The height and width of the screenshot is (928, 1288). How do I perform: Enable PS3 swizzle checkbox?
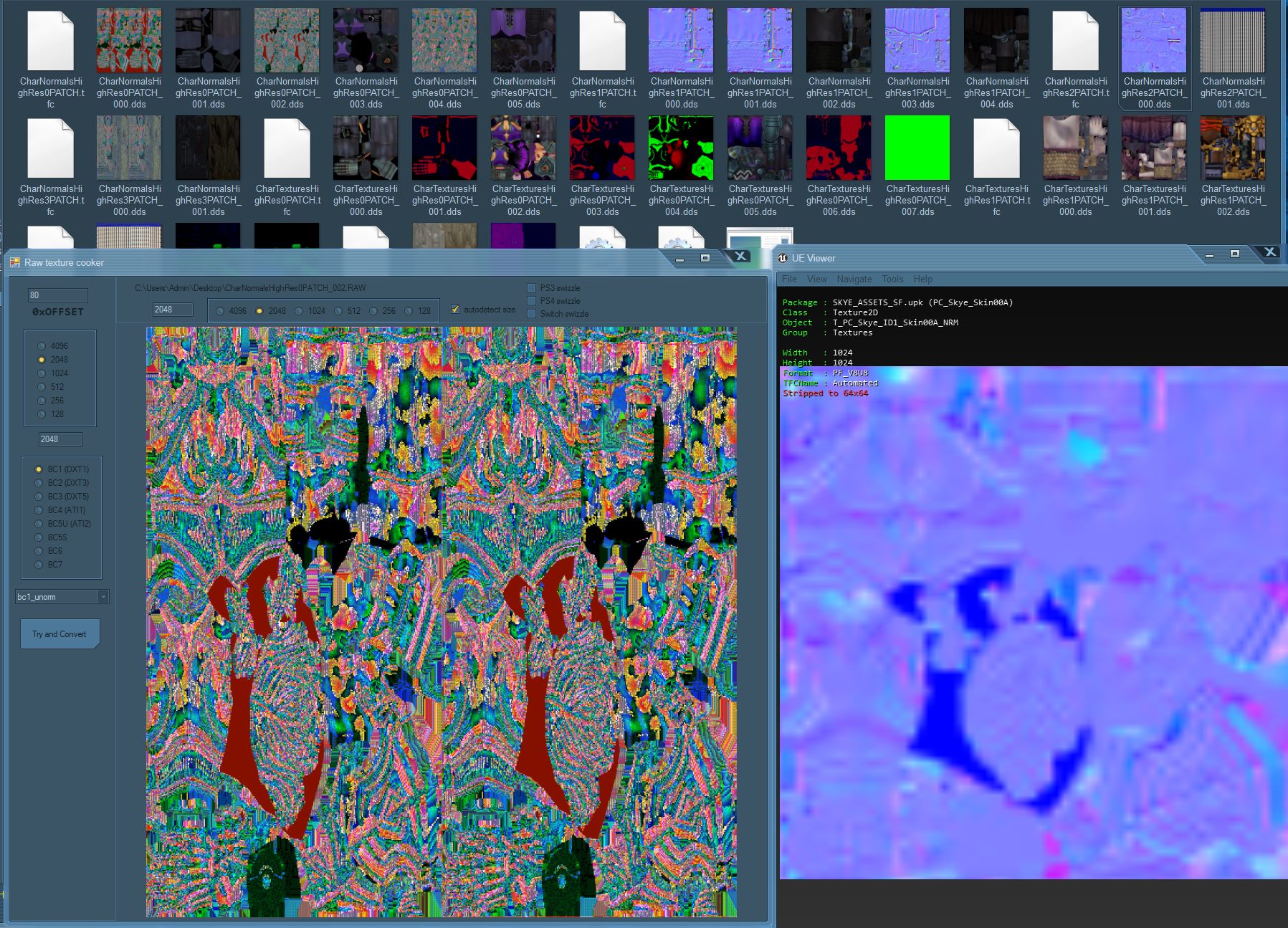532,288
